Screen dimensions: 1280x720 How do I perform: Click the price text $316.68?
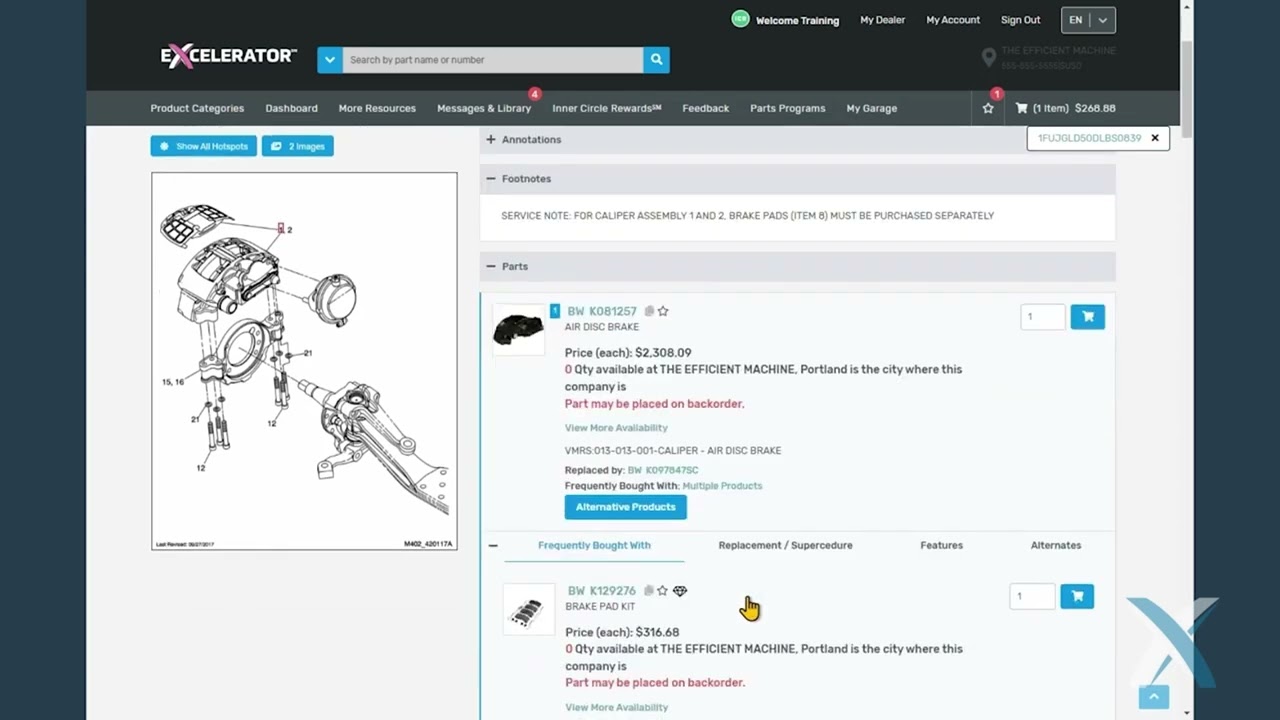pos(657,633)
